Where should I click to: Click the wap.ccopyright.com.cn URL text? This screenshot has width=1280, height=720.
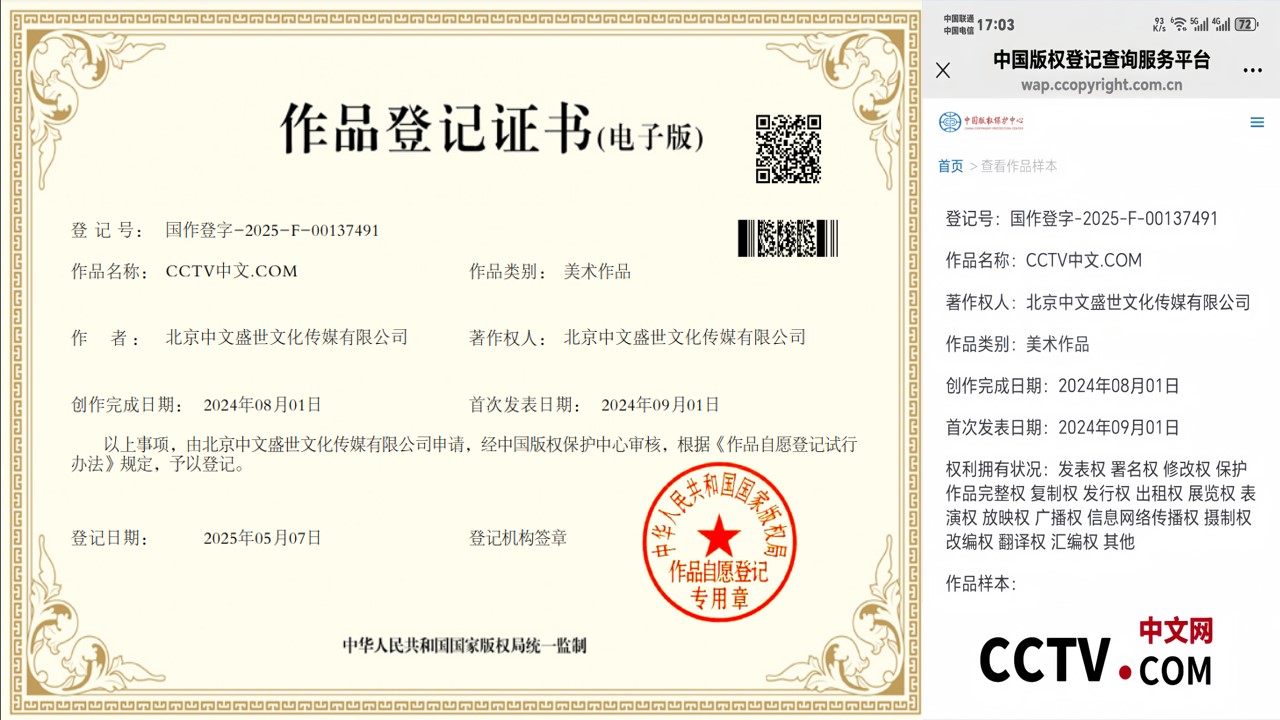[x=1101, y=85]
